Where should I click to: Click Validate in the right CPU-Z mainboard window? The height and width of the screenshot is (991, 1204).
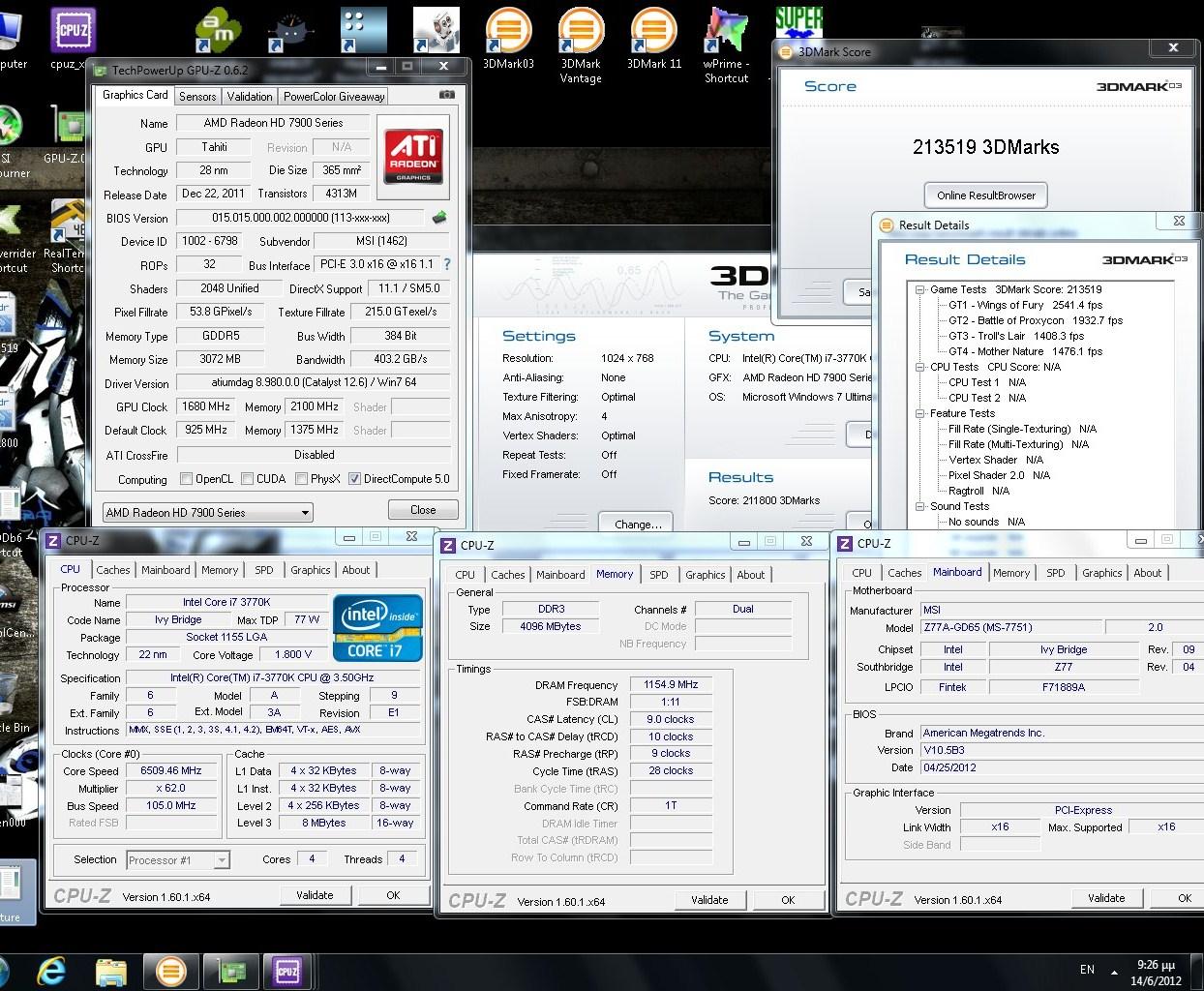1106,898
